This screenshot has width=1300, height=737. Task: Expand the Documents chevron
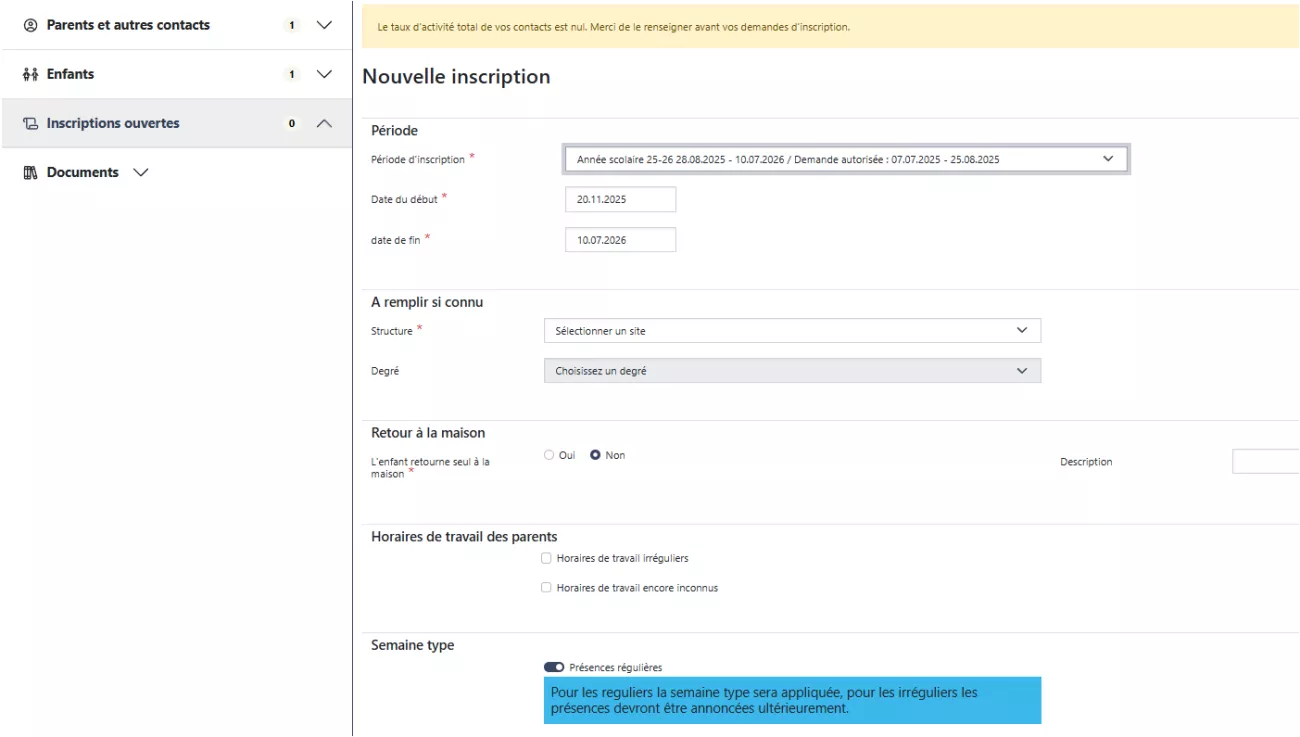click(x=140, y=173)
